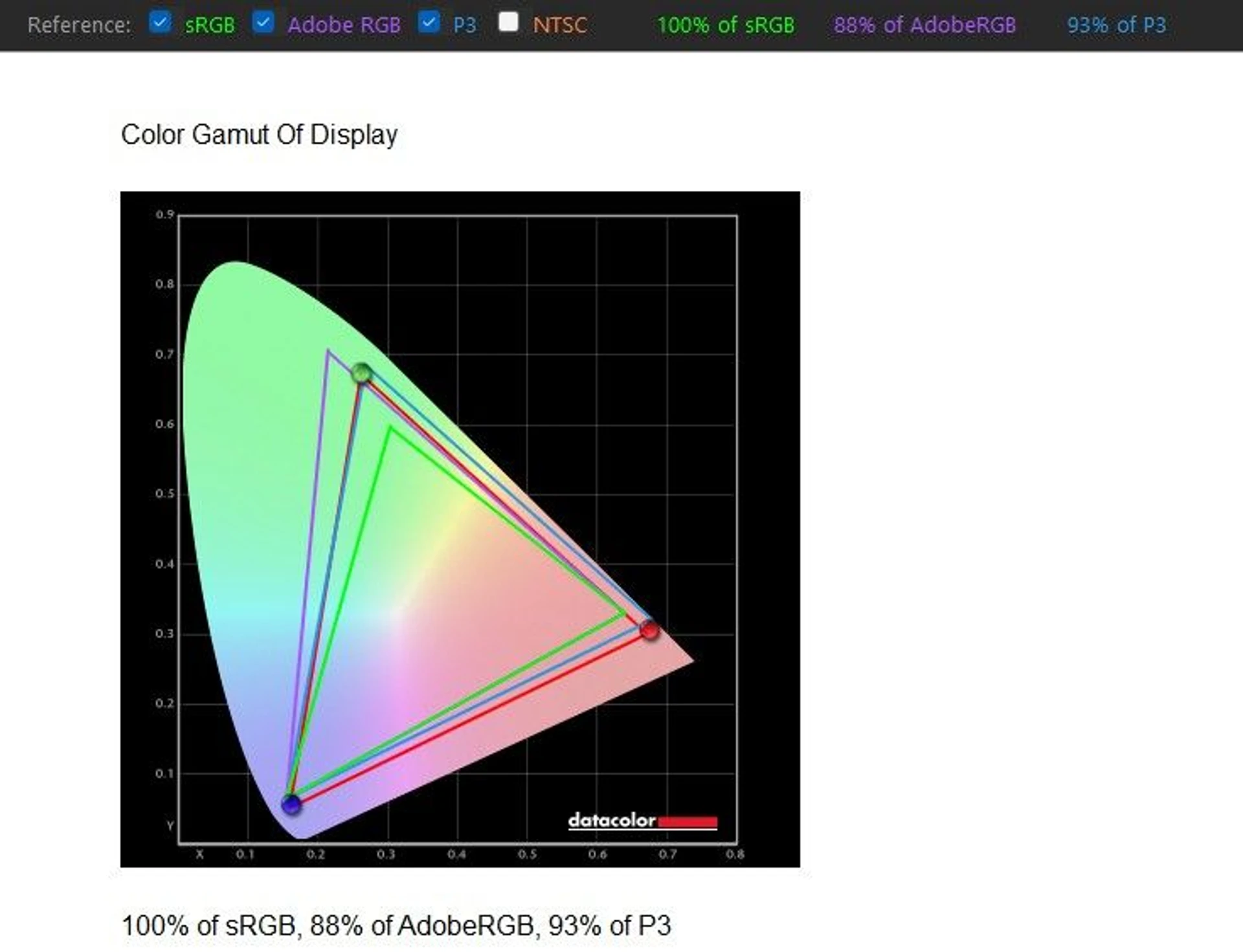Enable the NTSC reference checkbox
The height and width of the screenshot is (952, 1243).
coord(508,23)
